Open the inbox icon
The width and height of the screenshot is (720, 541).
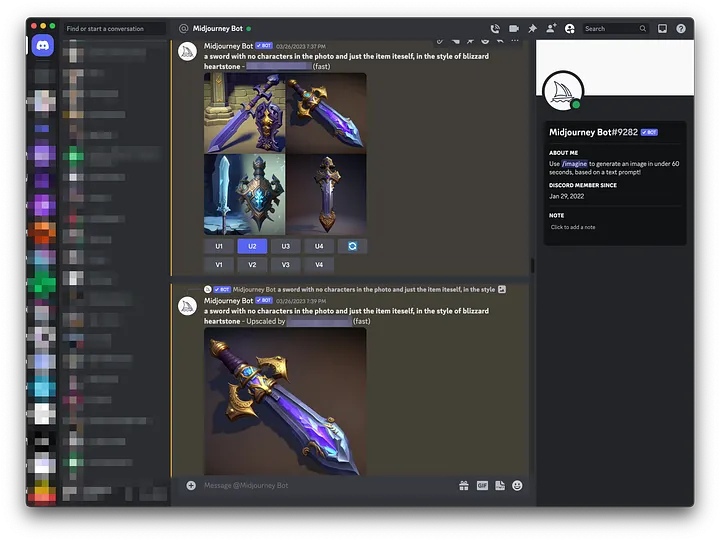tap(662, 29)
